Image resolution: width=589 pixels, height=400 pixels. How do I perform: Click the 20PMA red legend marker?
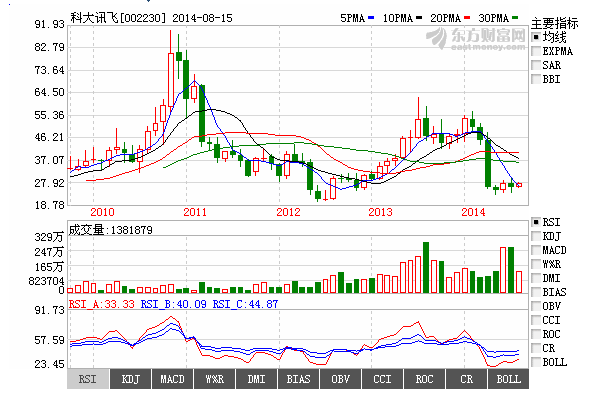467,18
